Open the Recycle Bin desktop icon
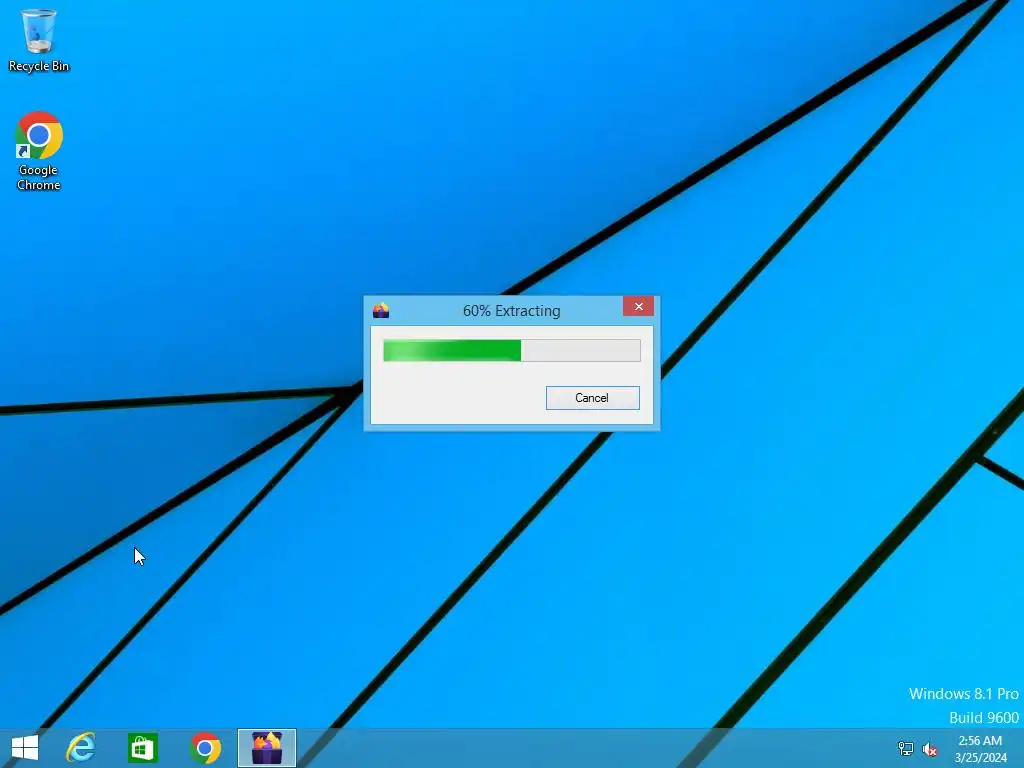This screenshot has width=1024, height=768. pos(39,39)
